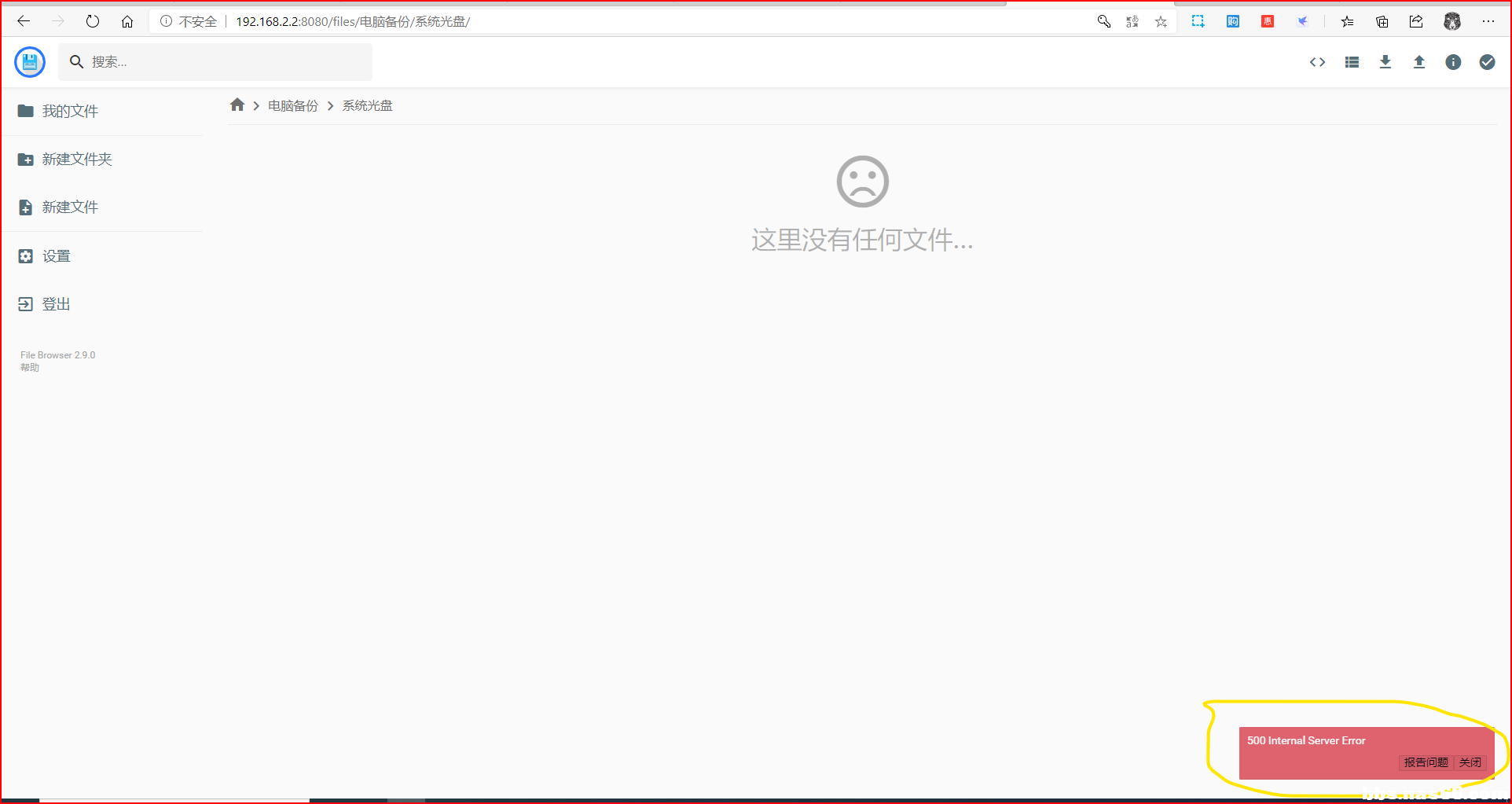The image size is (1512, 804).
Task: Switch the file listing view mode
Action: coord(1352,62)
